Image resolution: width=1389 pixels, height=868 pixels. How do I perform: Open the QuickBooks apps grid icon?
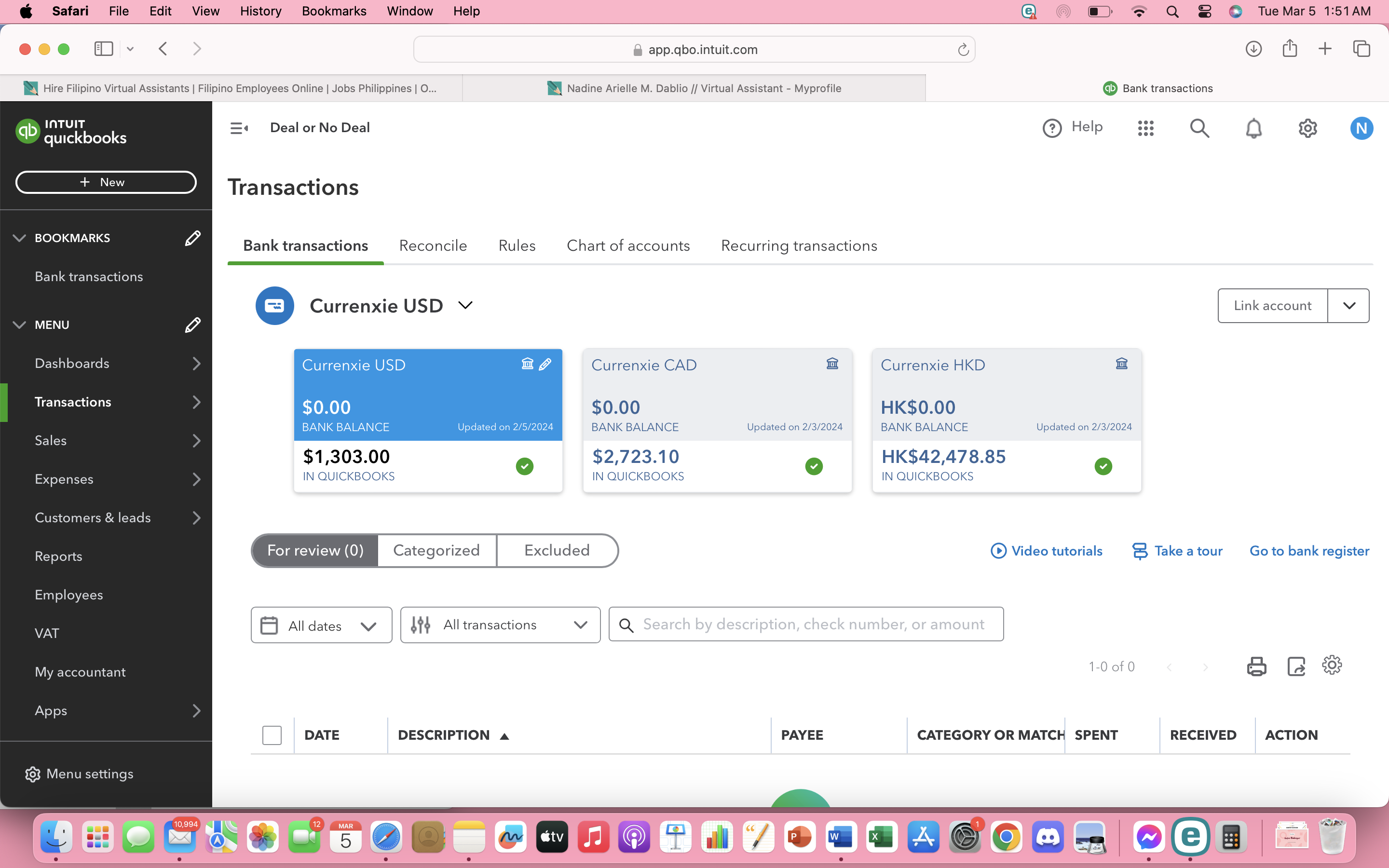click(x=1145, y=128)
